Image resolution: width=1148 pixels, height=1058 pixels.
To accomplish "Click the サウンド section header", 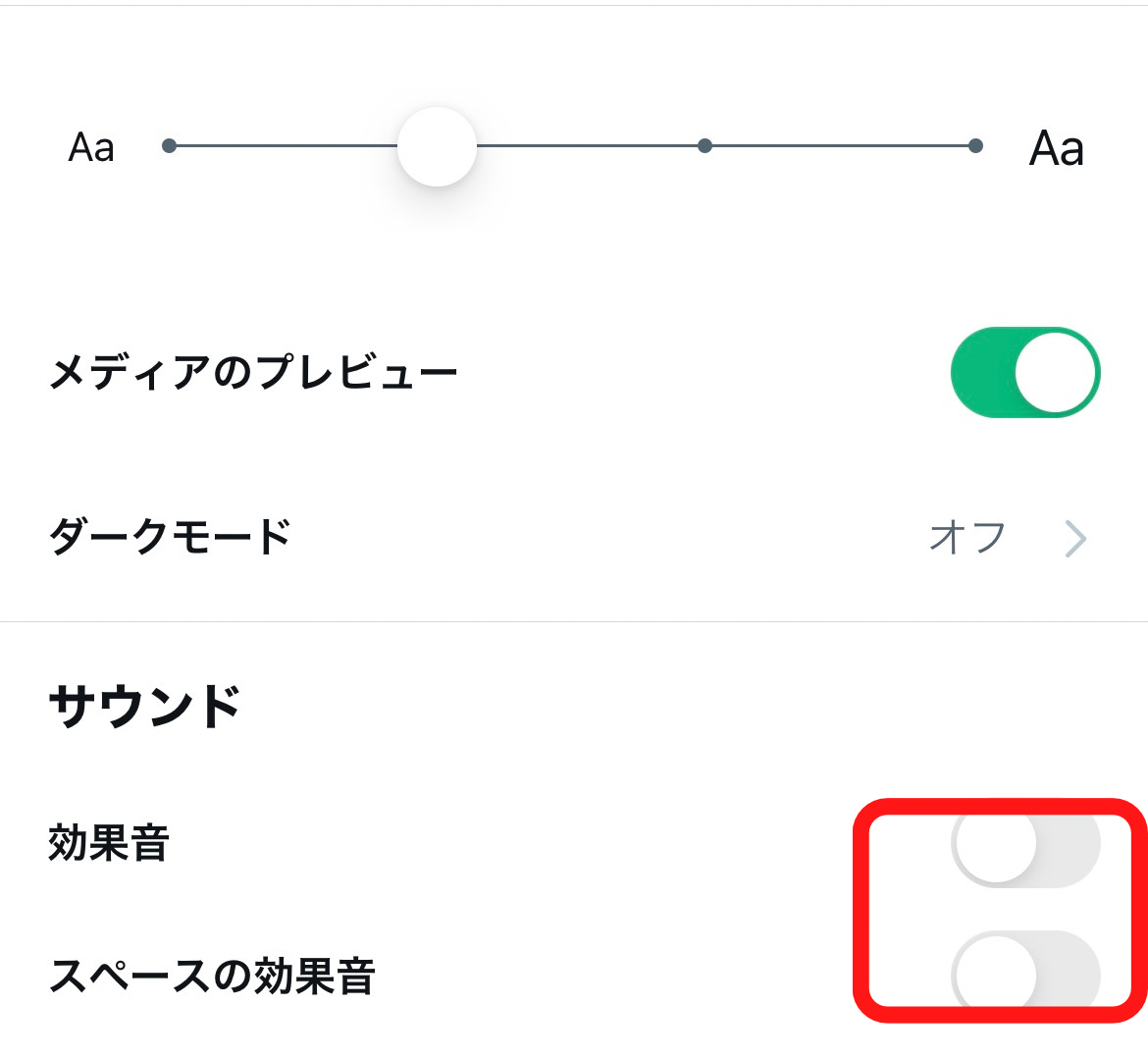I will [144, 706].
